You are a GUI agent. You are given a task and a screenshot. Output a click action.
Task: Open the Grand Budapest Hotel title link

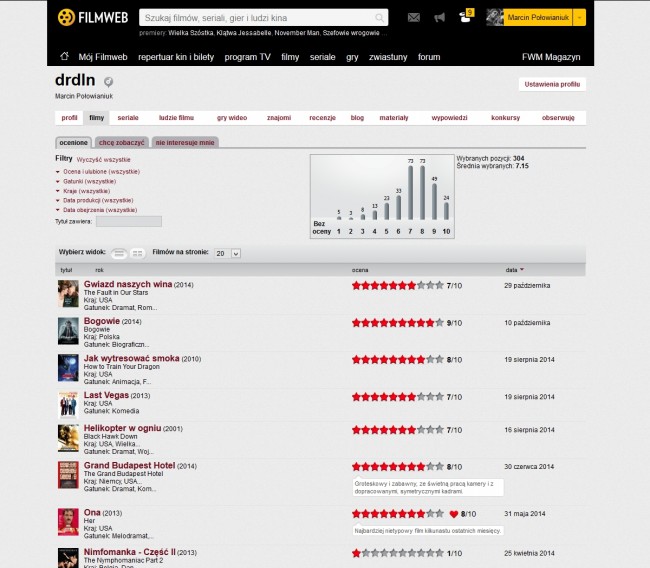[x=129, y=465]
